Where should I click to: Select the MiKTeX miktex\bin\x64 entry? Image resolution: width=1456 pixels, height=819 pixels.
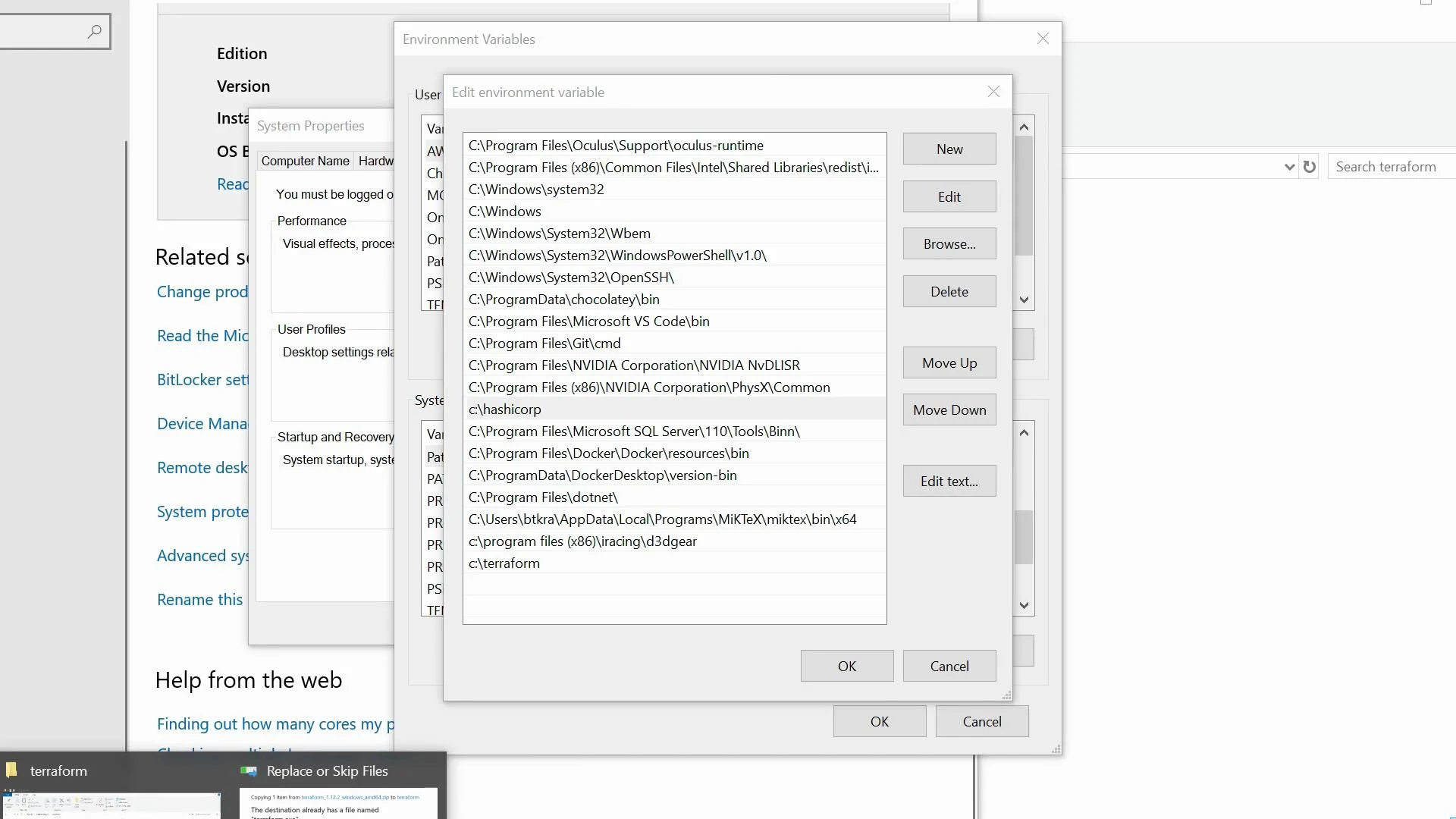pos(675,519)
